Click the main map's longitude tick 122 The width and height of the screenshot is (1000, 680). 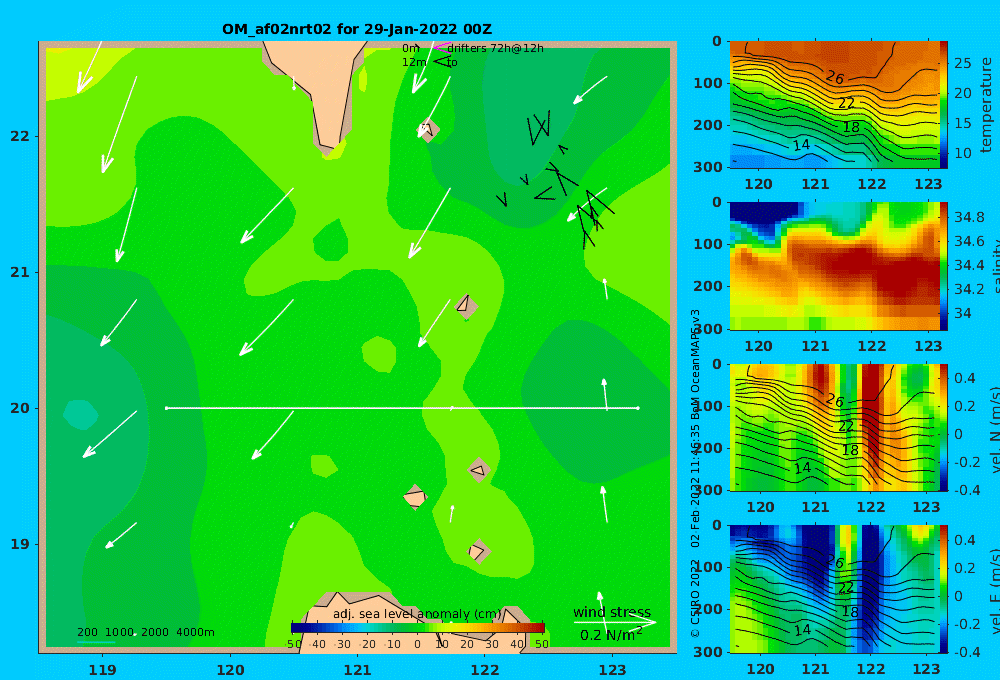[x=485, y=670]
